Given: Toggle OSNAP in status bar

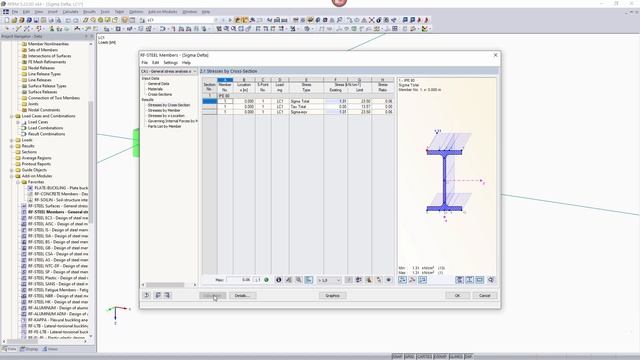Looking at the screenshot, I should tap(440, 357).
